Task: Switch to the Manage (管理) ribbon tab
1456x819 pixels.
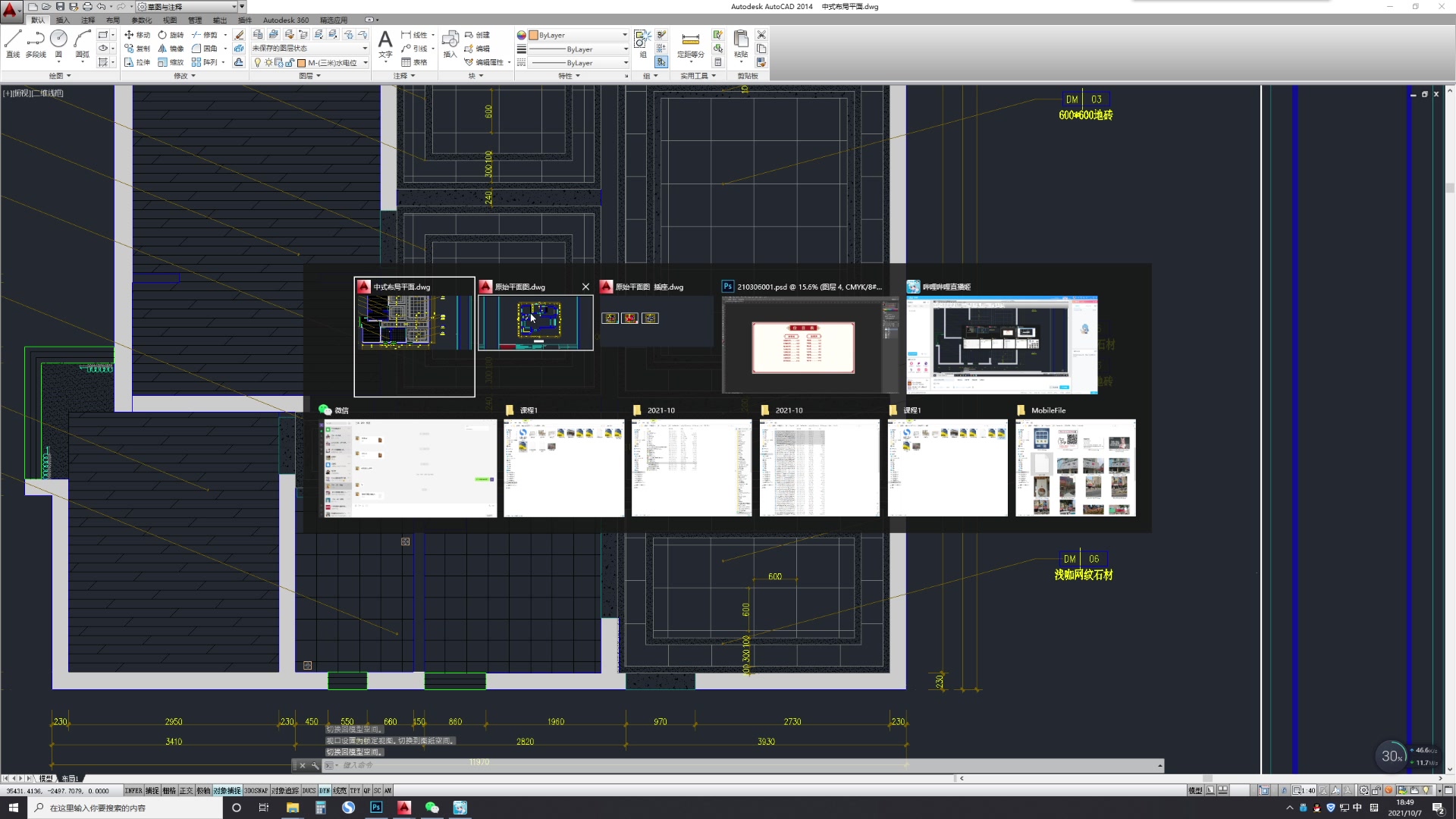Action: pyautogui.click(x=195, y=20)
